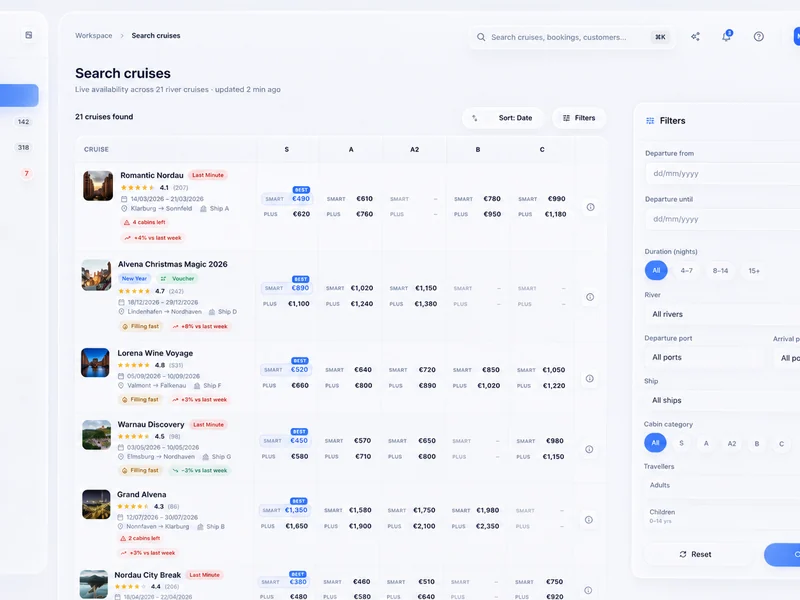Screen dimensions: 800x600
Task: Select duration 4–7 nights
Action: (x=686, y=270)
